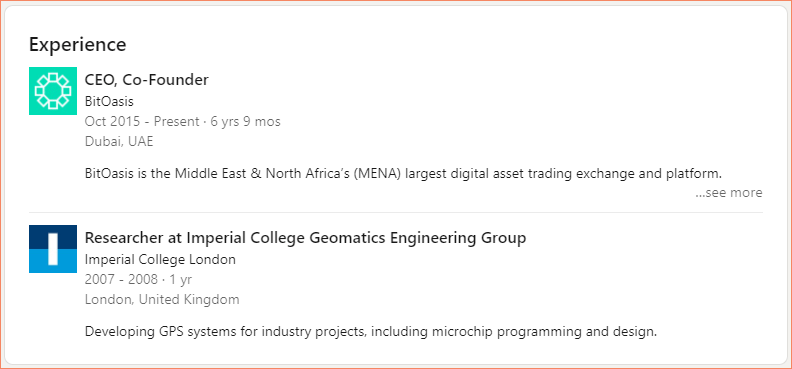The image size is (792, 369).
Task: Open the CEO, Co-Founder position title
Action: point(146,80)
